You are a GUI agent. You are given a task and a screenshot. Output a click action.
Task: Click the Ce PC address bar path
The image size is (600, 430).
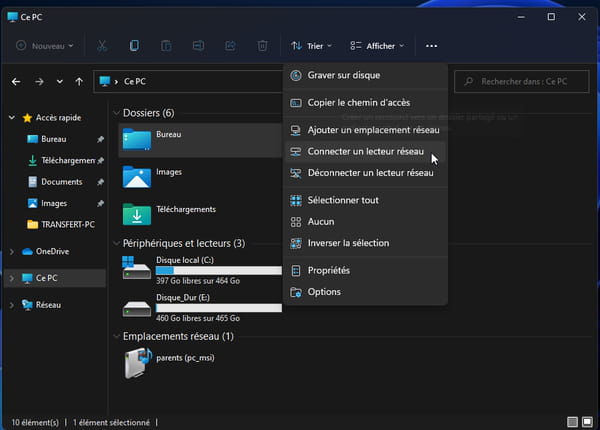pos(135,81)
